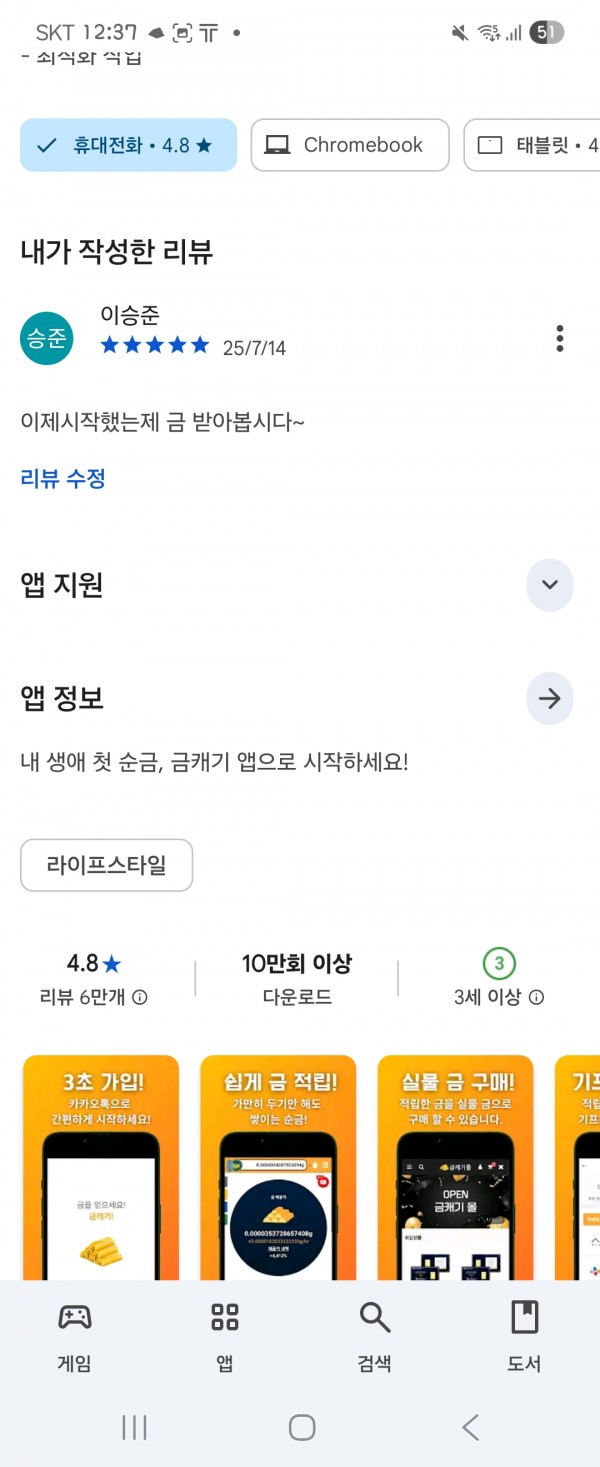600x1467 pixels.
Task: Tap the 앱 정보 arrow icon
Action: [549, 699]
